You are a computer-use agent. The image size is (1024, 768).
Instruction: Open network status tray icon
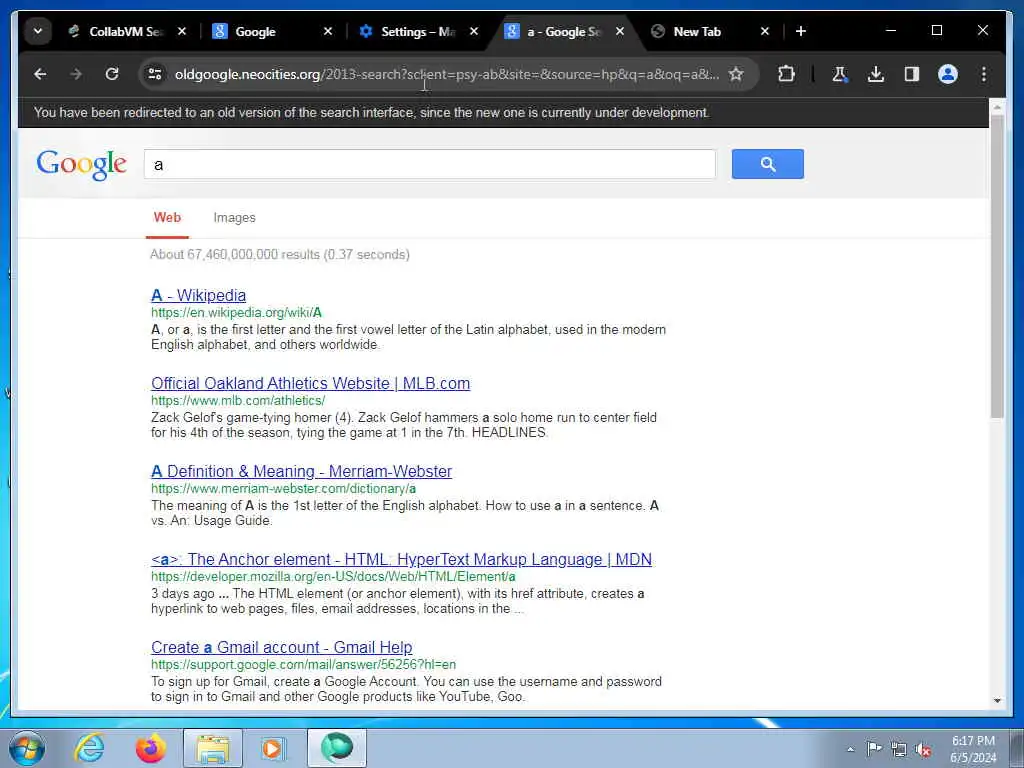[899, 749]
